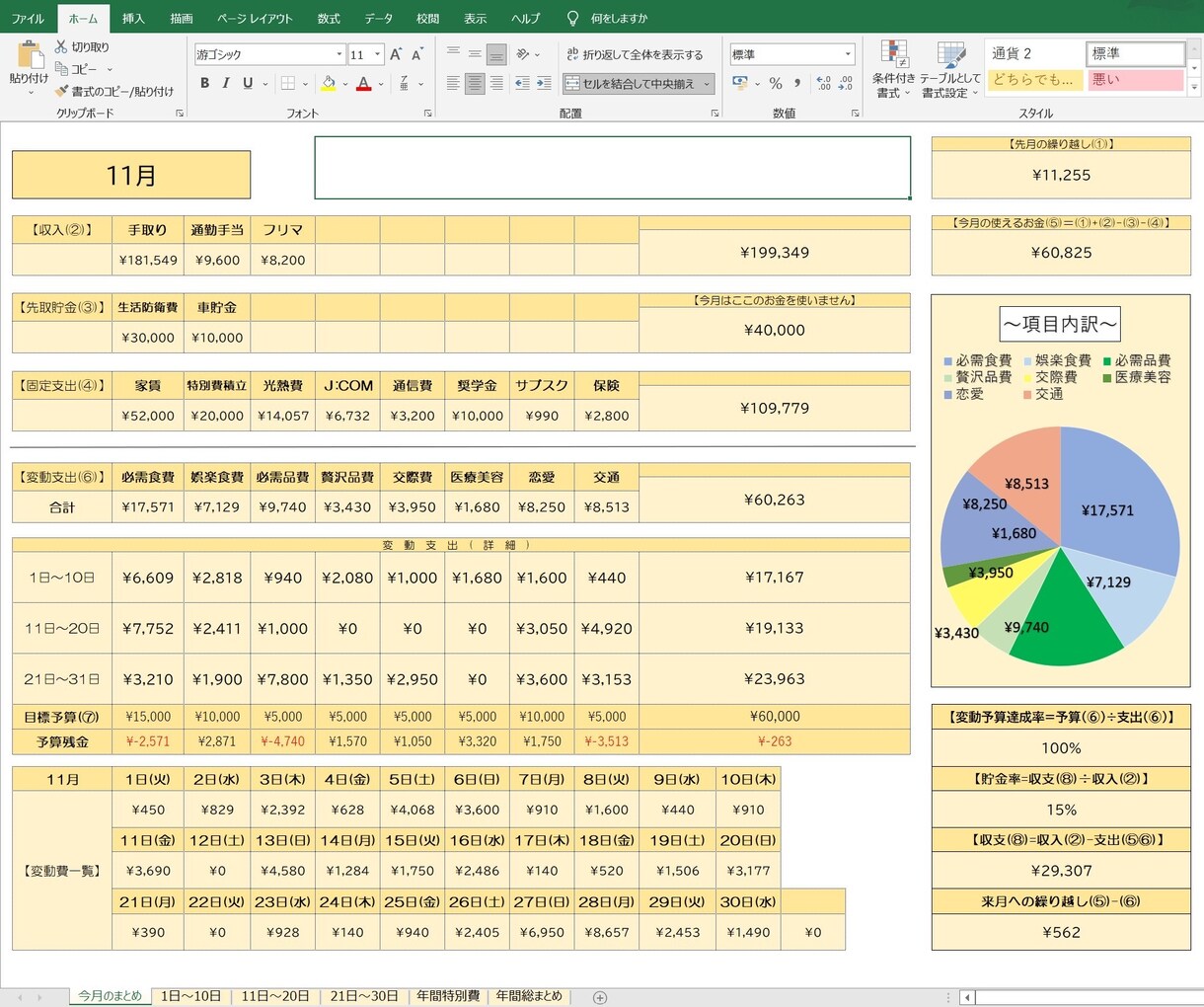Image resolution: width=1204 pixels, height=1007 pixels.
Task: Select the 悪い cell style
Action: pos(1135,80)
